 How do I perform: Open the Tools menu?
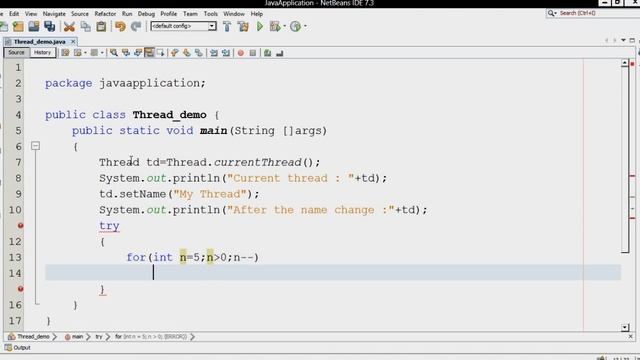click(211, 14)
